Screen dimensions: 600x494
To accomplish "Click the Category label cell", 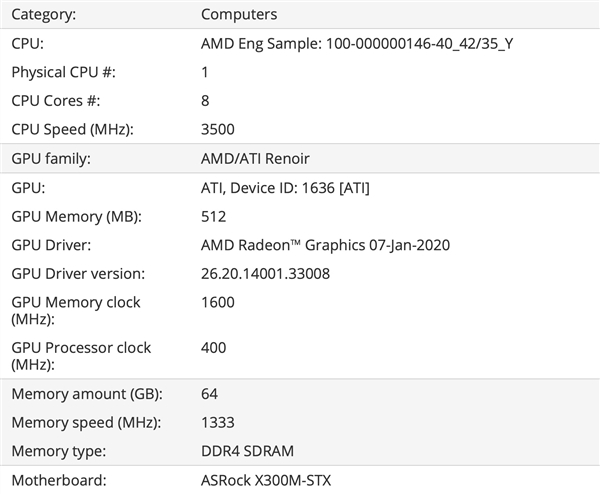I will [x=42, y=15].
